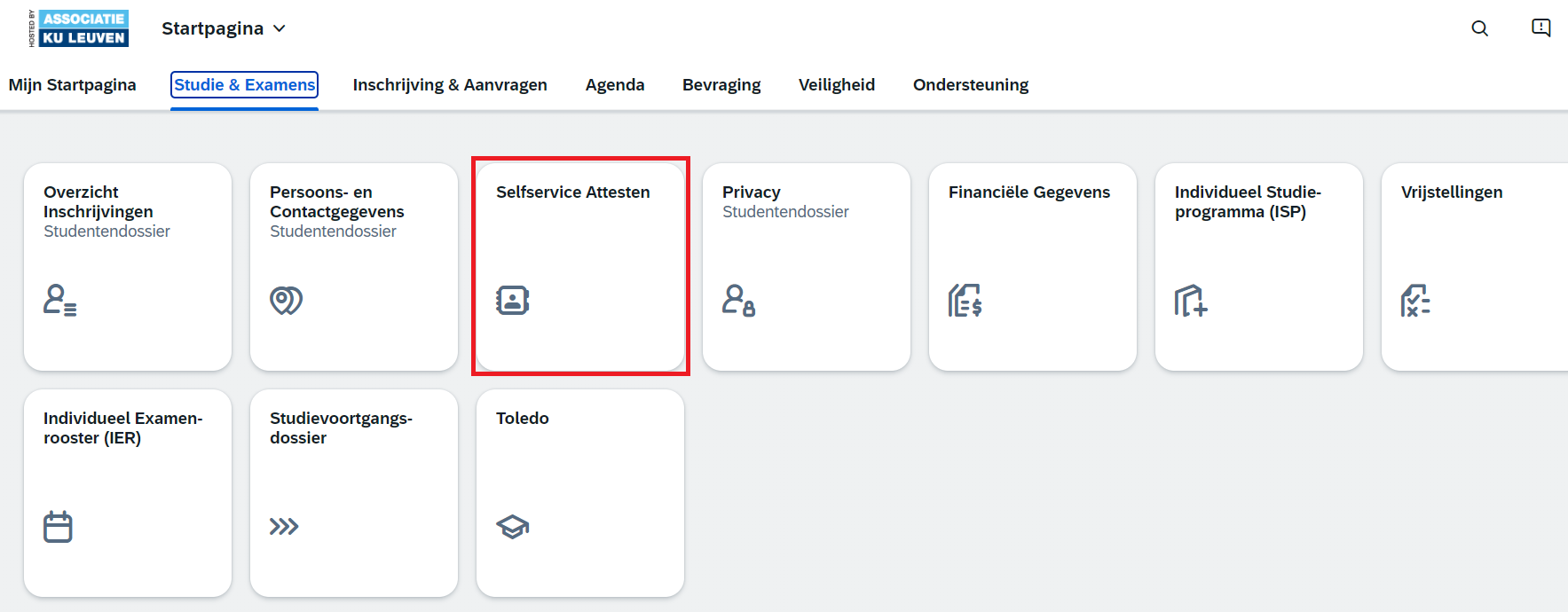The height and width of the screenshot is (612, 1568).
Task: Click the Startpagina title text
Action: click(213, 28)
